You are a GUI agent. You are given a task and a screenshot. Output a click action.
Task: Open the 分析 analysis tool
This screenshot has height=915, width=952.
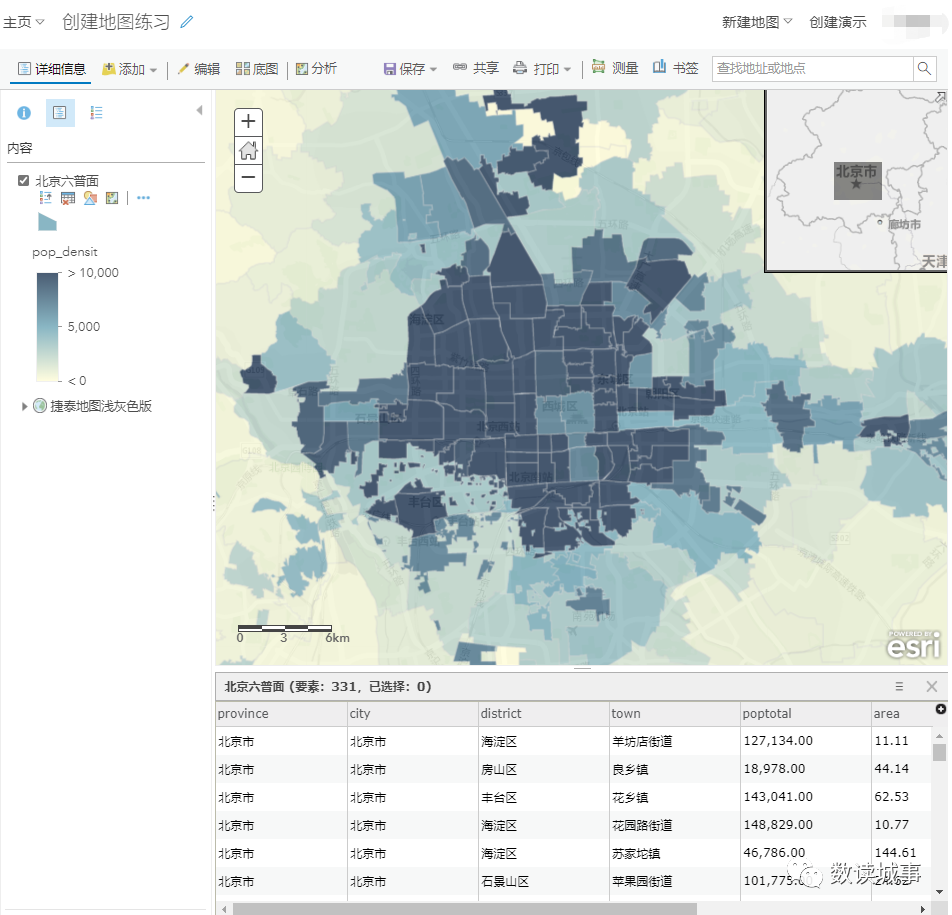pyautogui.click(x=316, y=69)
